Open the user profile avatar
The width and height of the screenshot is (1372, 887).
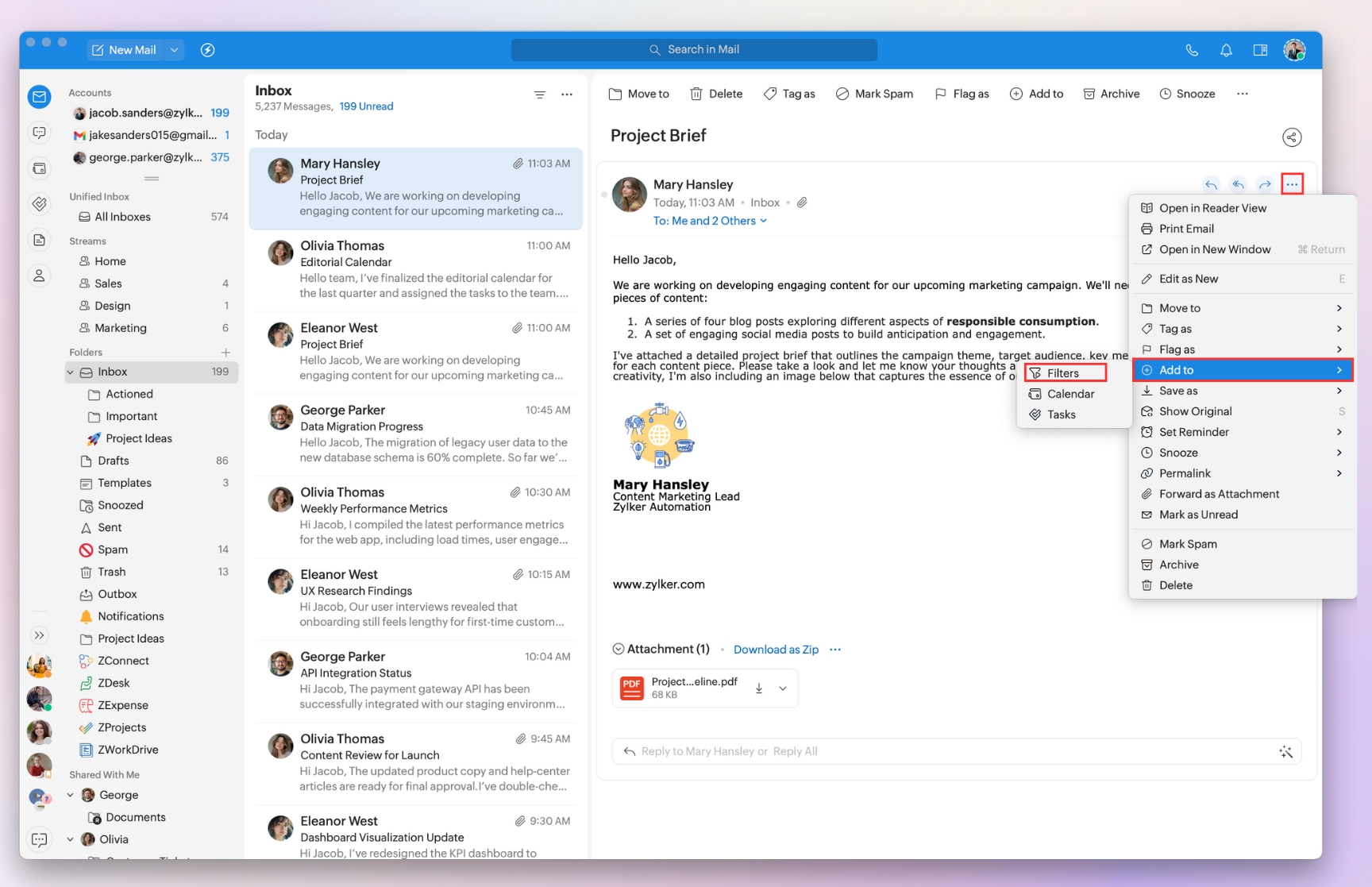pyautogui.click(x=1294, y=50)
